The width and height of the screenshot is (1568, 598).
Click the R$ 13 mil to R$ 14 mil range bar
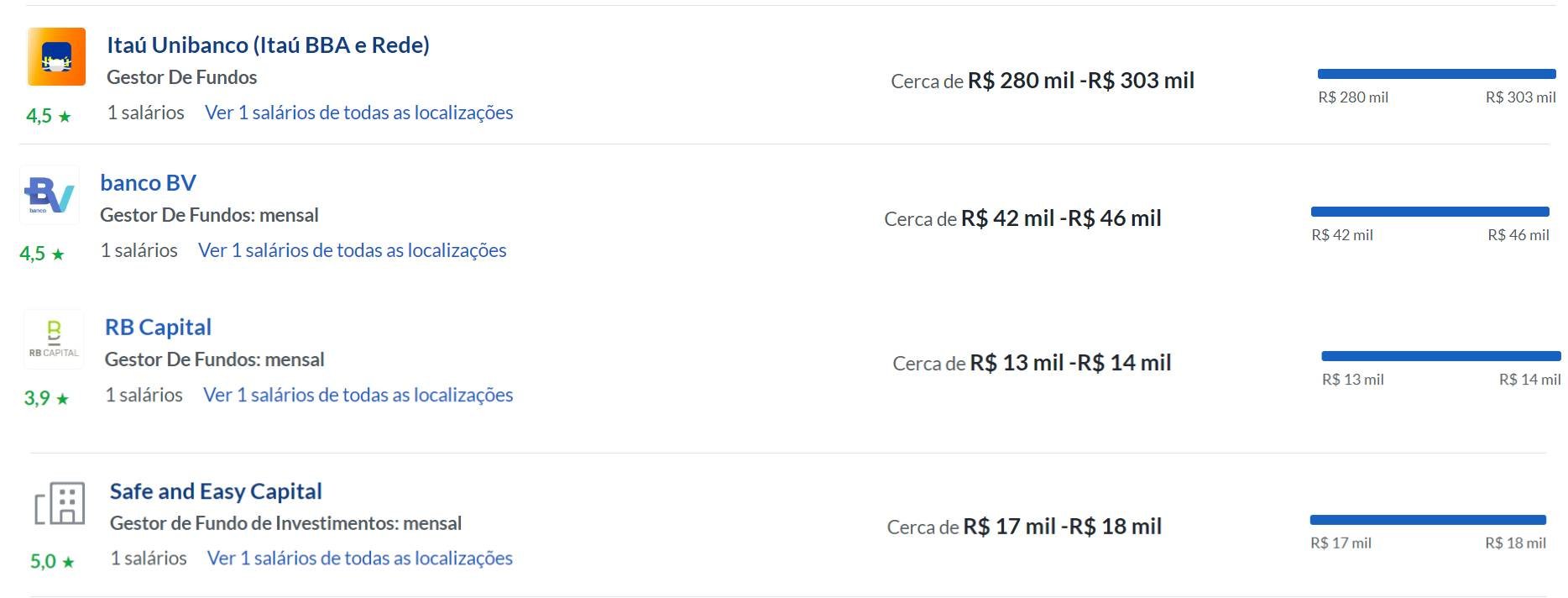[x=1440, y=356]
